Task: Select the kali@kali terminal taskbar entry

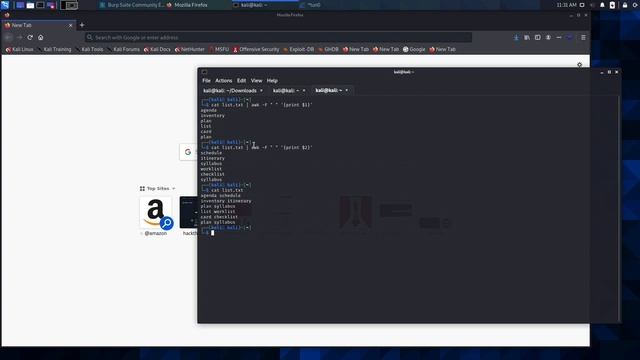Action: (x=251, y=5)
